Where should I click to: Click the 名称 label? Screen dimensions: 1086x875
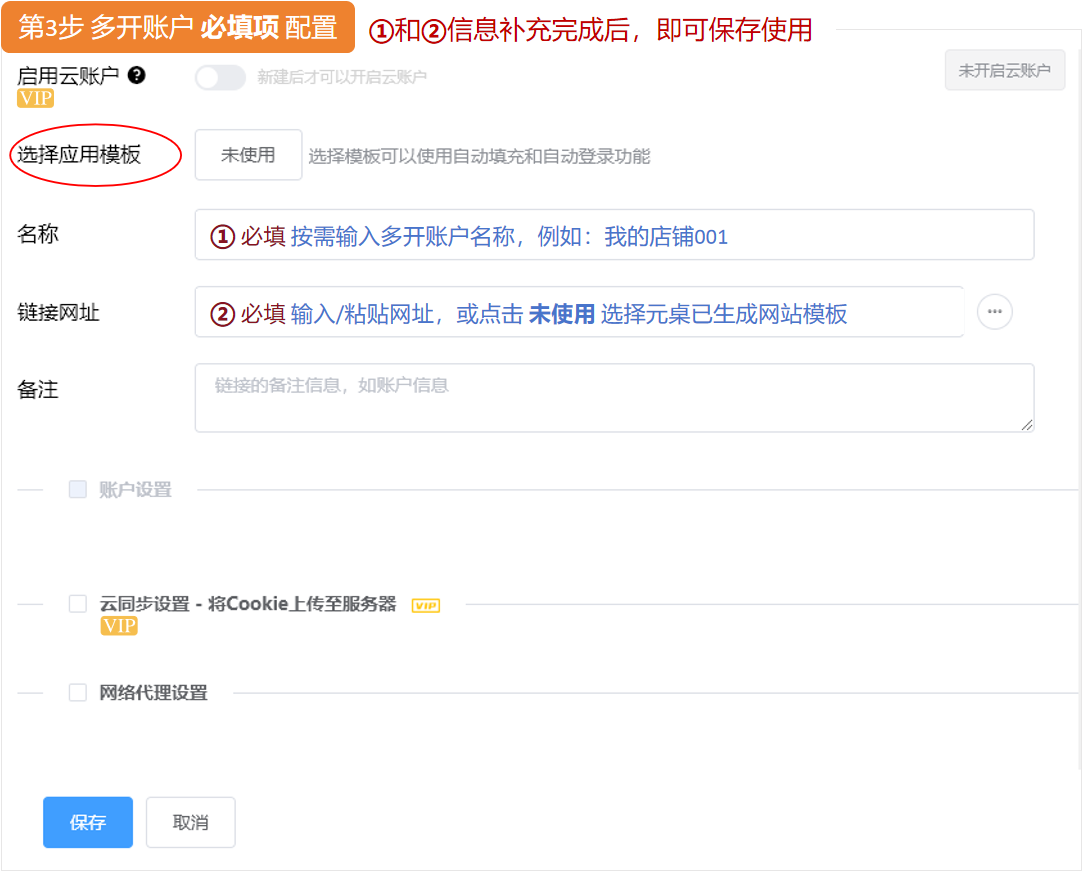pos(38,234)
